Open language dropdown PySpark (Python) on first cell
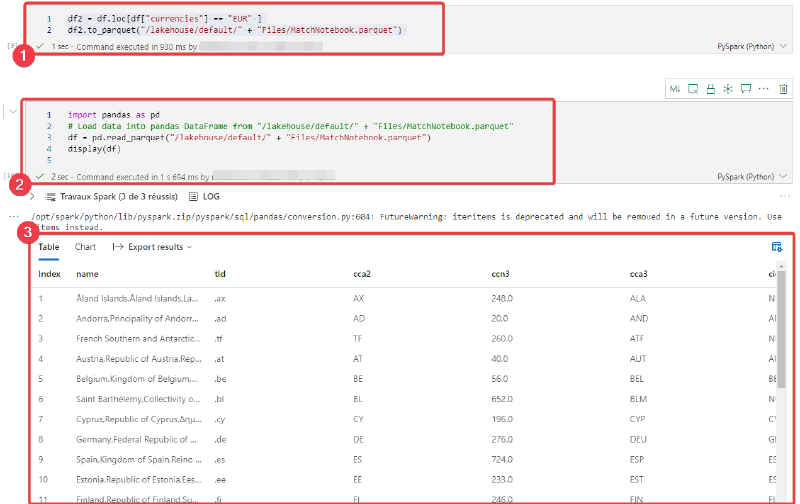 752,46
